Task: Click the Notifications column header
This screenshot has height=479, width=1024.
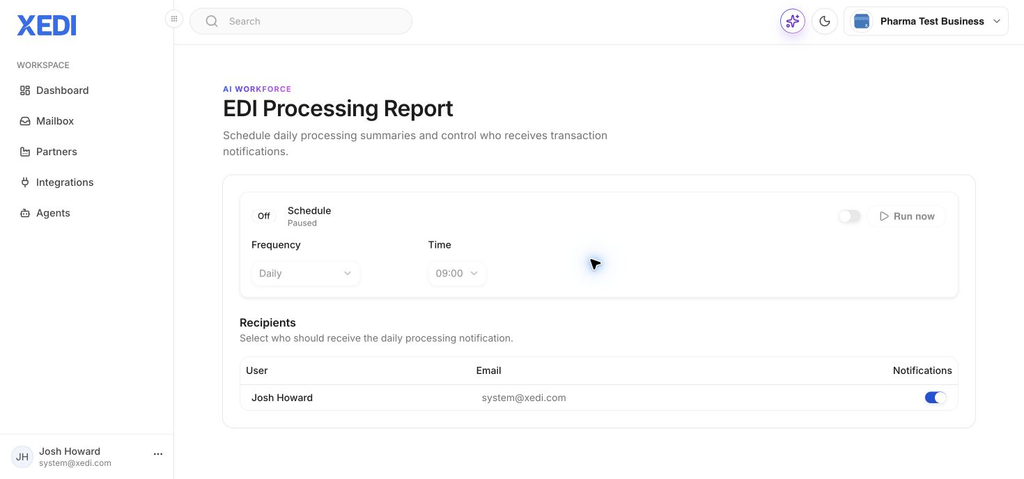Action: click(x=922, y=371)
